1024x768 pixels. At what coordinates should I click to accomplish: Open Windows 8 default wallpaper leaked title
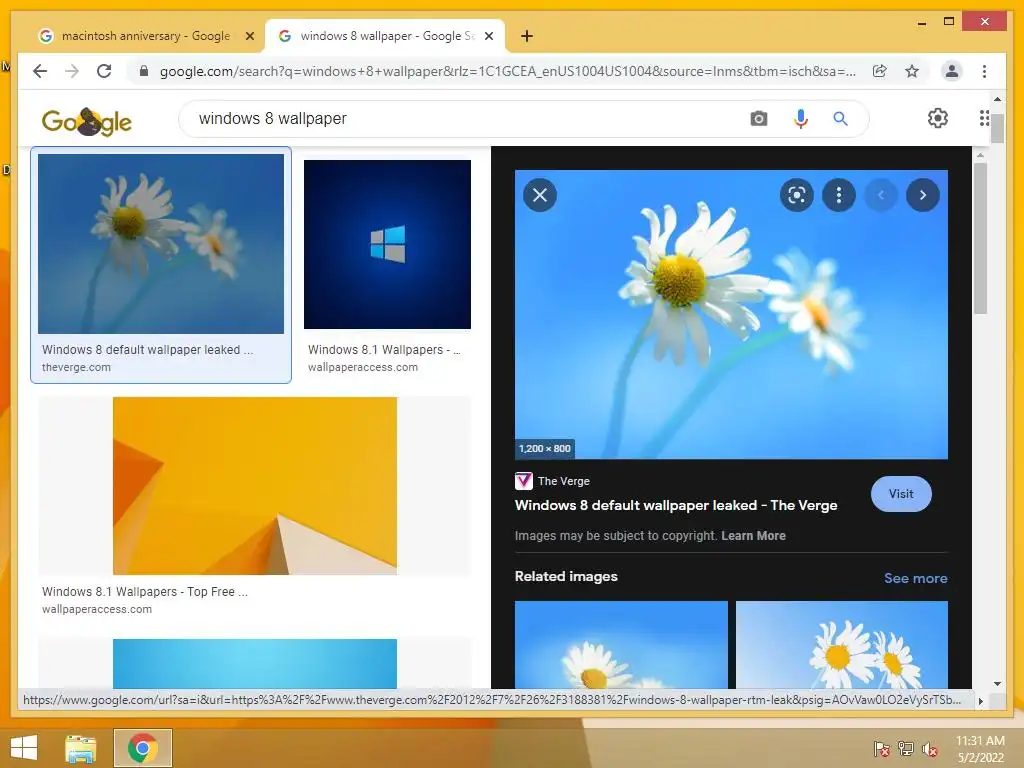[x=675, y=505]
